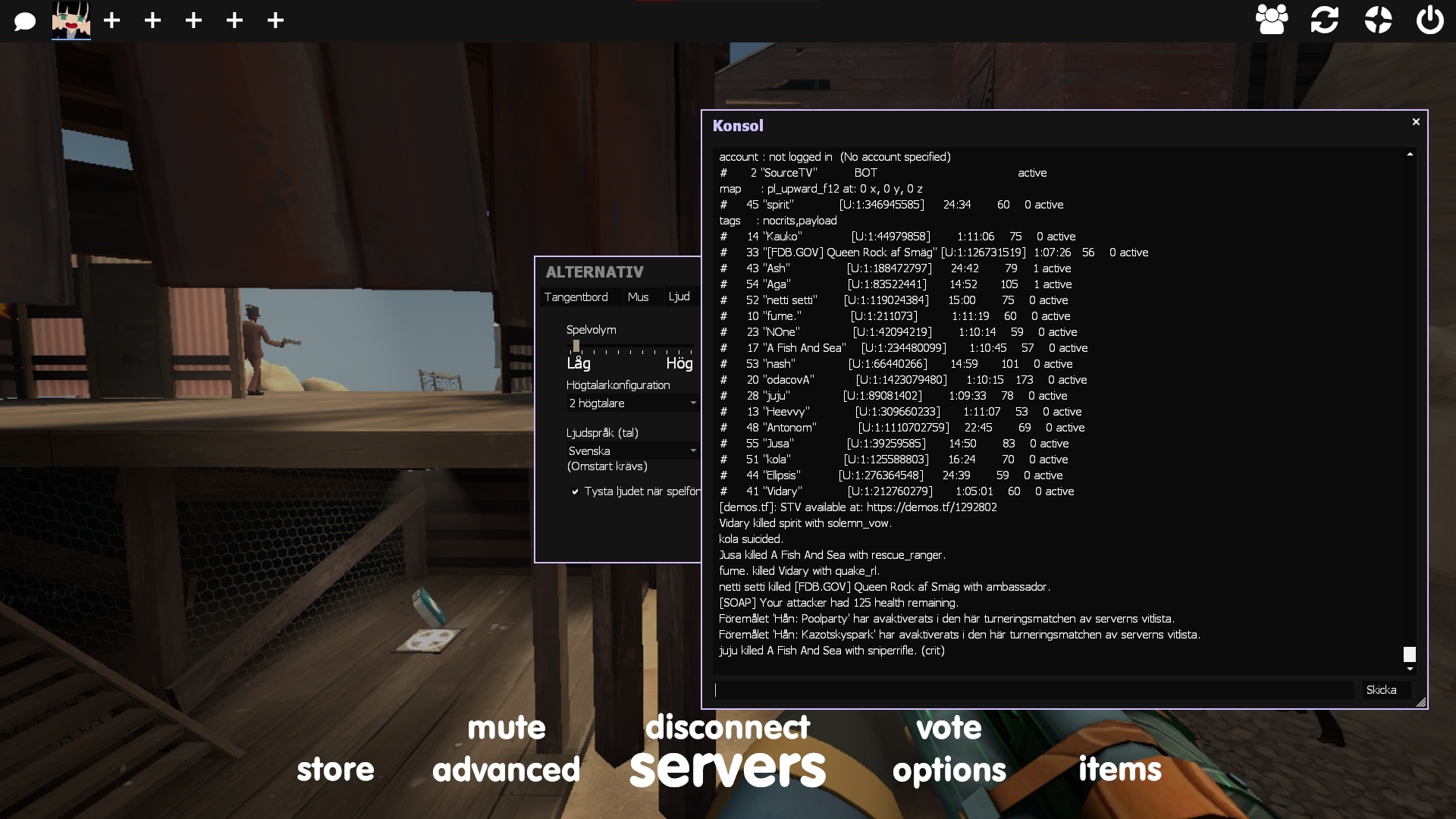Click the console scrollbar down arrow

coord(1410,669)
